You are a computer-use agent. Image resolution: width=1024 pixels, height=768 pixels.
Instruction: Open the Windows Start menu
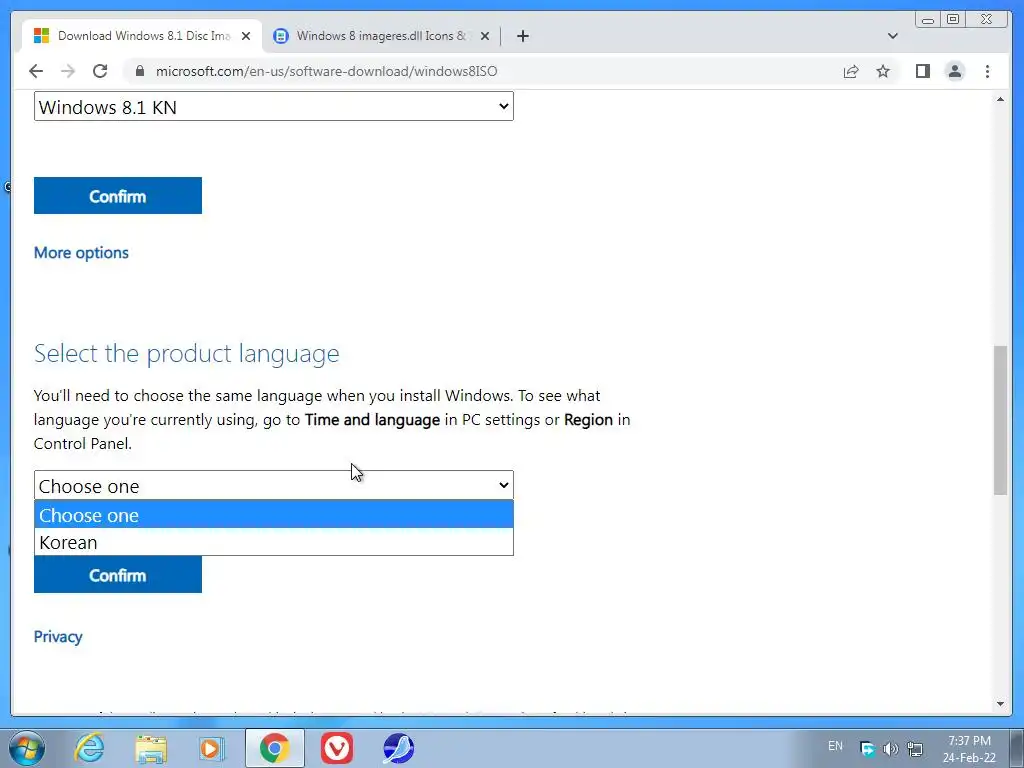pos(27,748)
